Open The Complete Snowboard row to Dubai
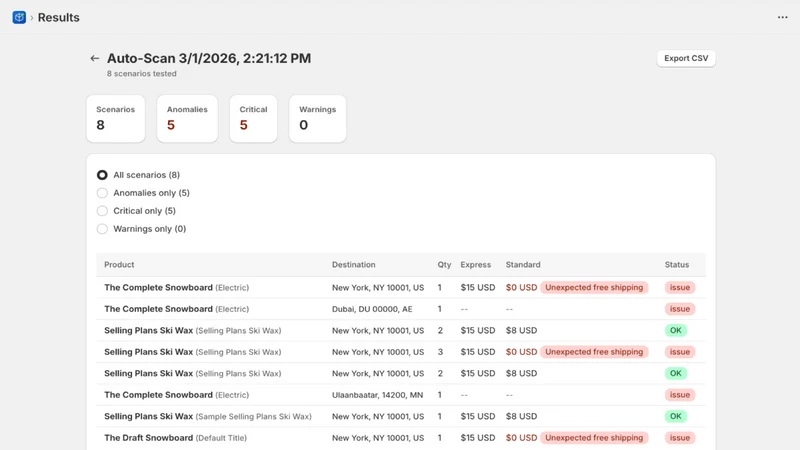The width and height of the screenshot is (800, 450). point(401,309)
